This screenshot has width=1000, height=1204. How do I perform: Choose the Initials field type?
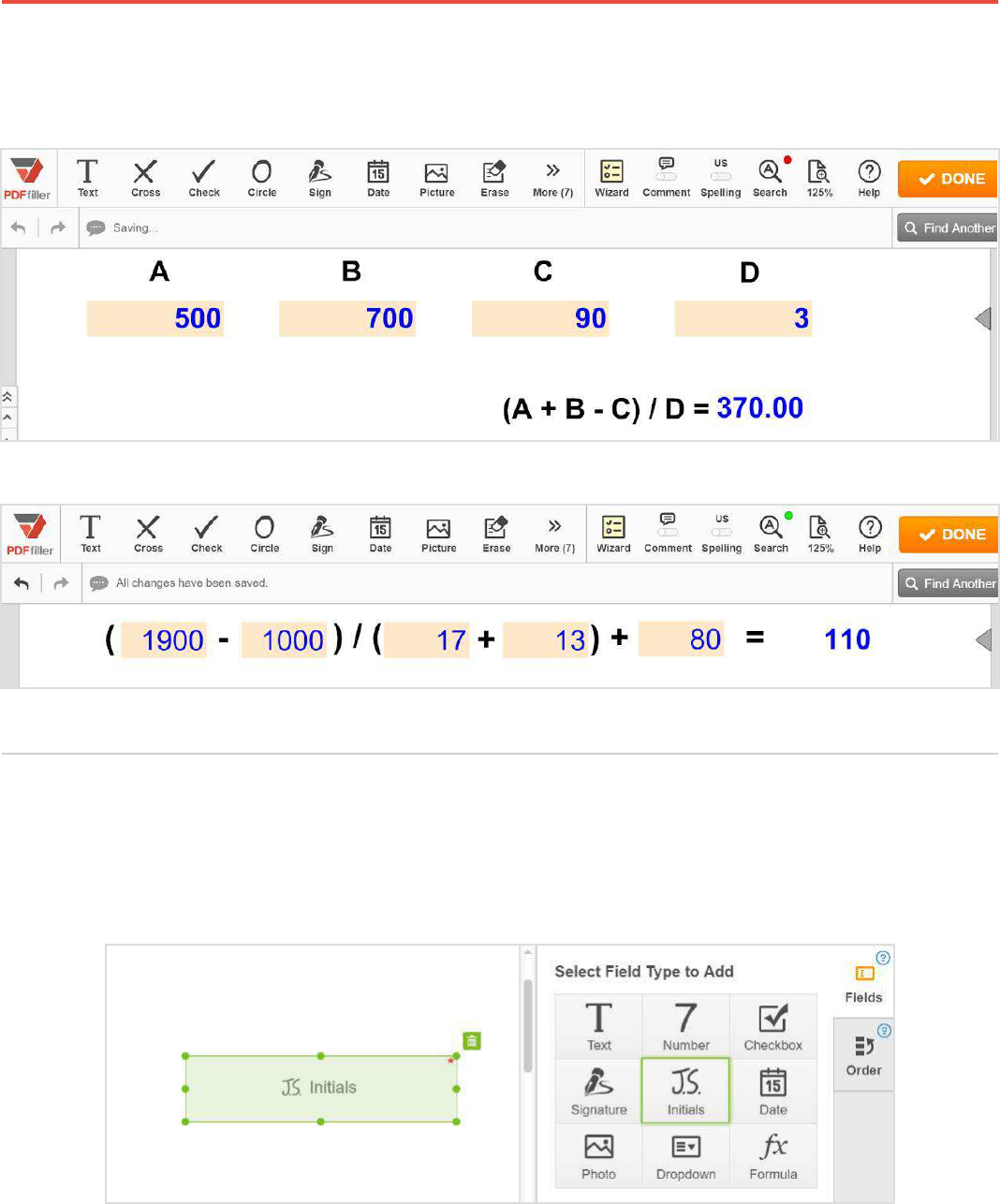(x=685, y=1092)
